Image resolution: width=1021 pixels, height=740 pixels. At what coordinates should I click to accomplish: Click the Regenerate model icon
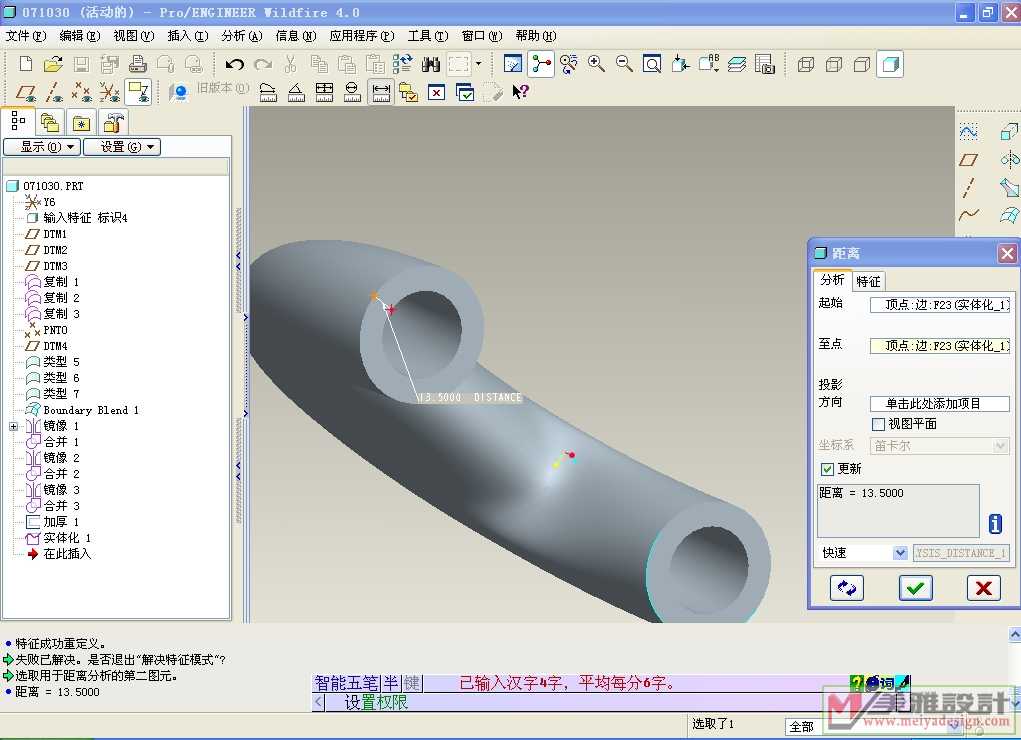[402, 64]
